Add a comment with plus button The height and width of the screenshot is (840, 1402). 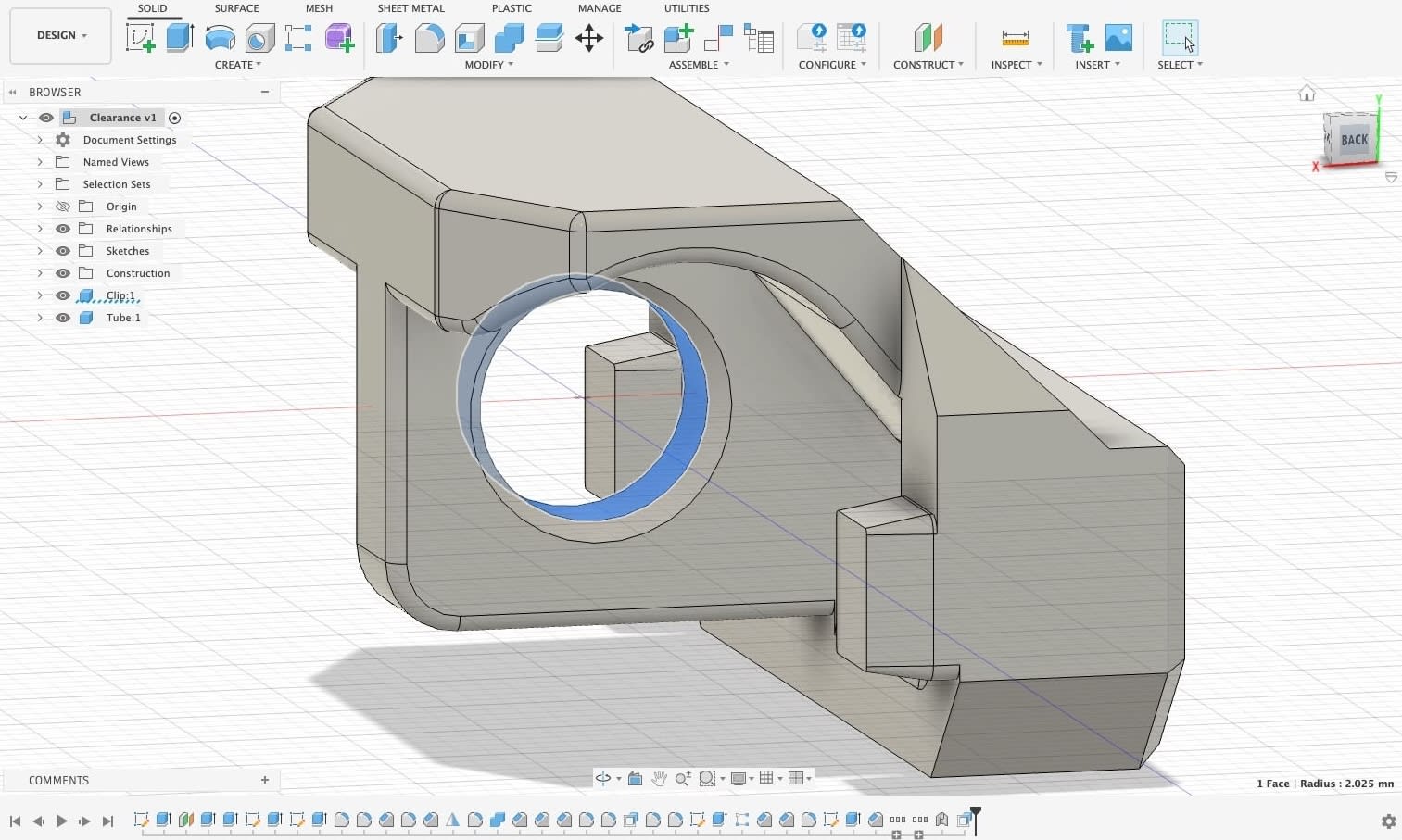[265, 780]
